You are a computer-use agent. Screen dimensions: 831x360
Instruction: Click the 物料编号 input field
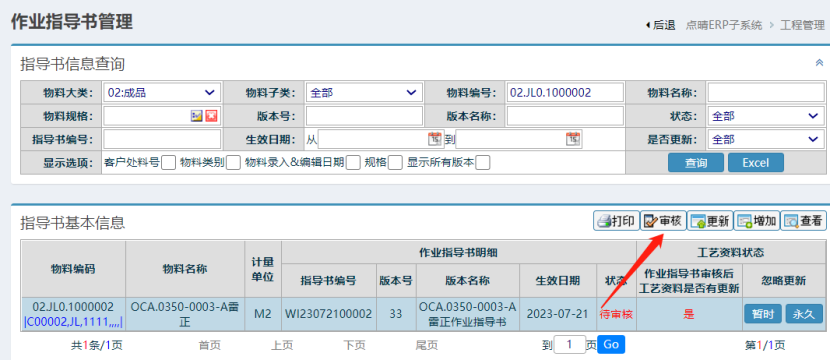point(565,93)
